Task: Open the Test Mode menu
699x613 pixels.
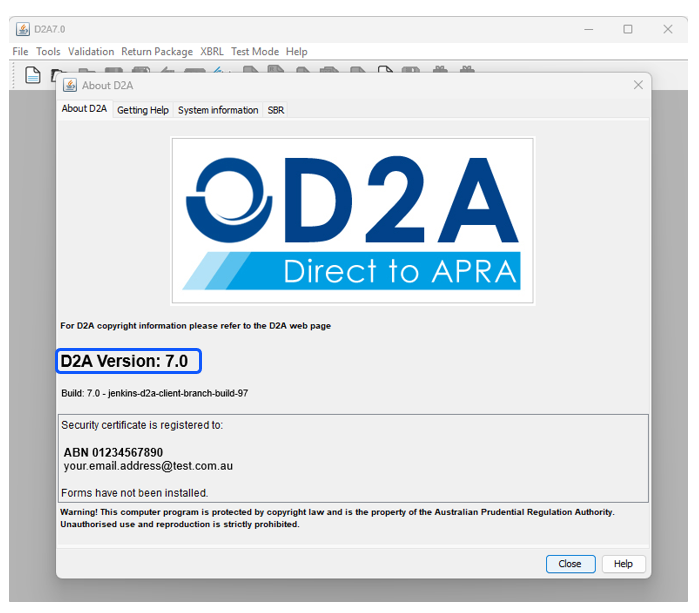Action: (x=255, y=52)
